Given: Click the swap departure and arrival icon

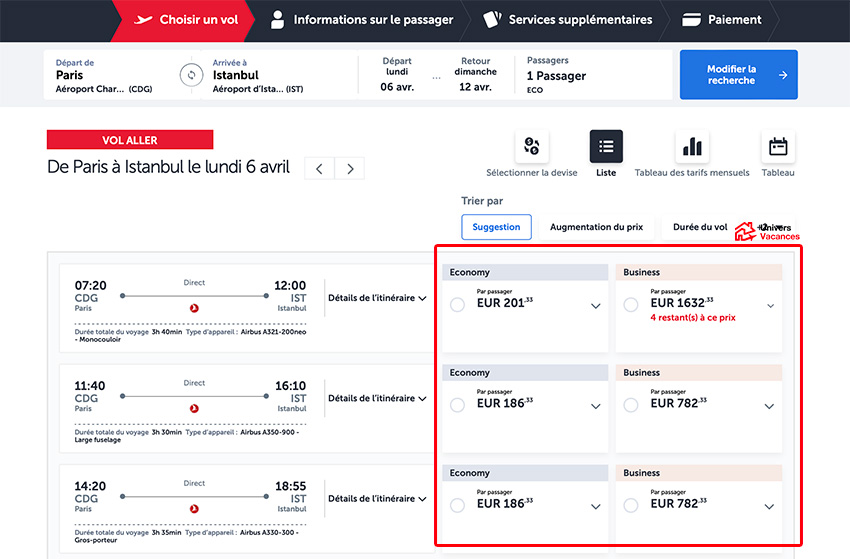Looking at the screenshot, I should [191, 75].
